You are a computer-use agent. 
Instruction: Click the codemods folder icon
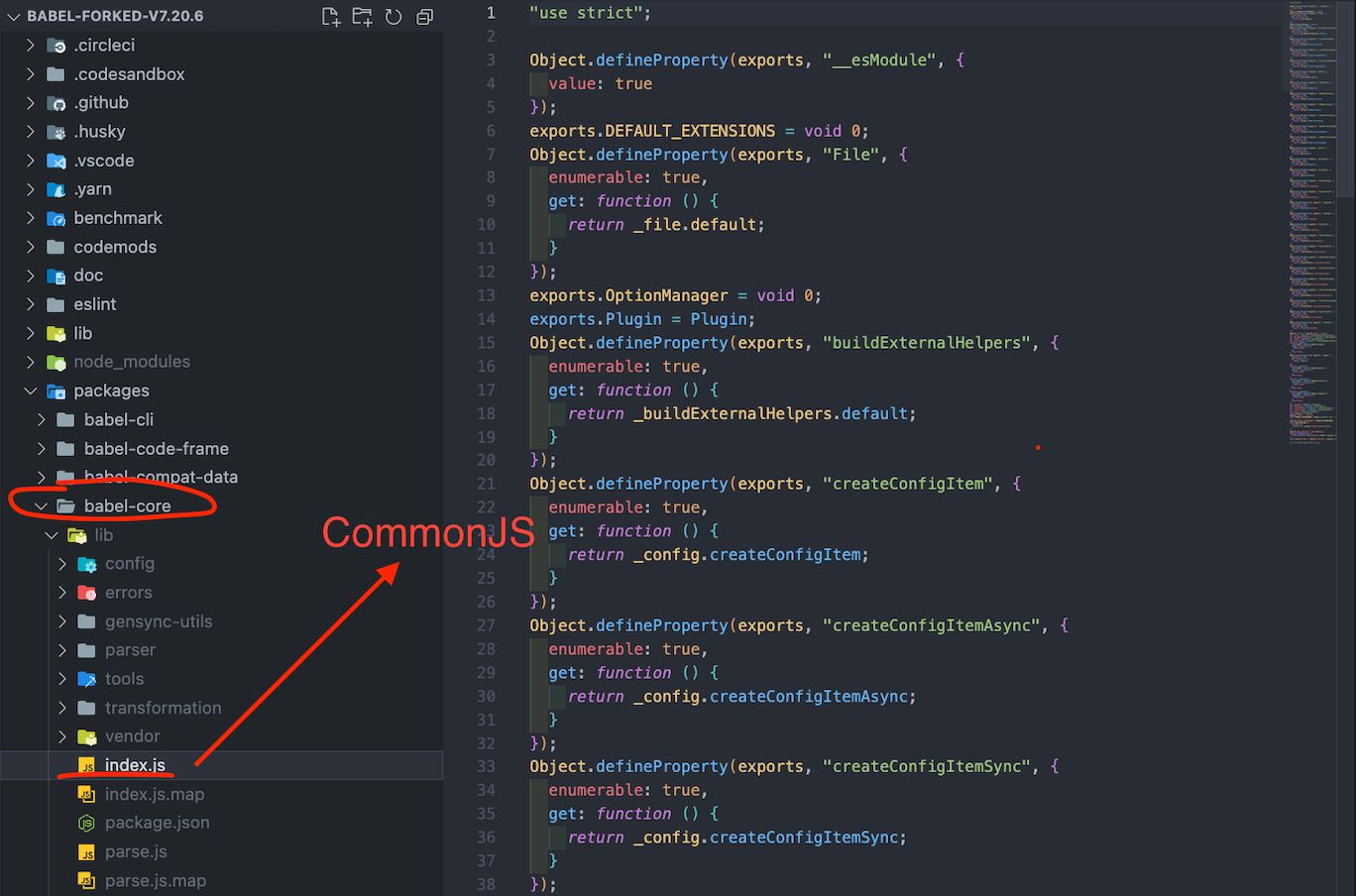pos(56,247)
